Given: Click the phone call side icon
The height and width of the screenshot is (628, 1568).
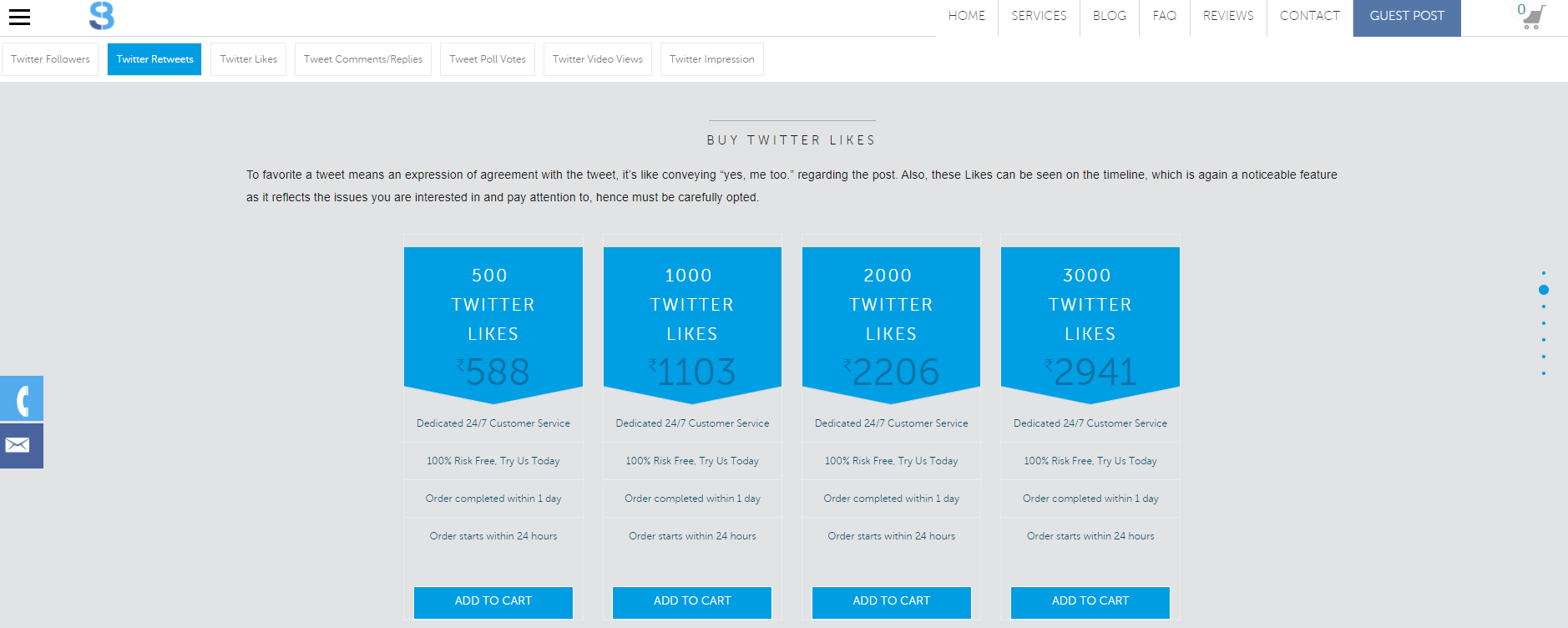Looking at the screenshot, I should point(22,398).
